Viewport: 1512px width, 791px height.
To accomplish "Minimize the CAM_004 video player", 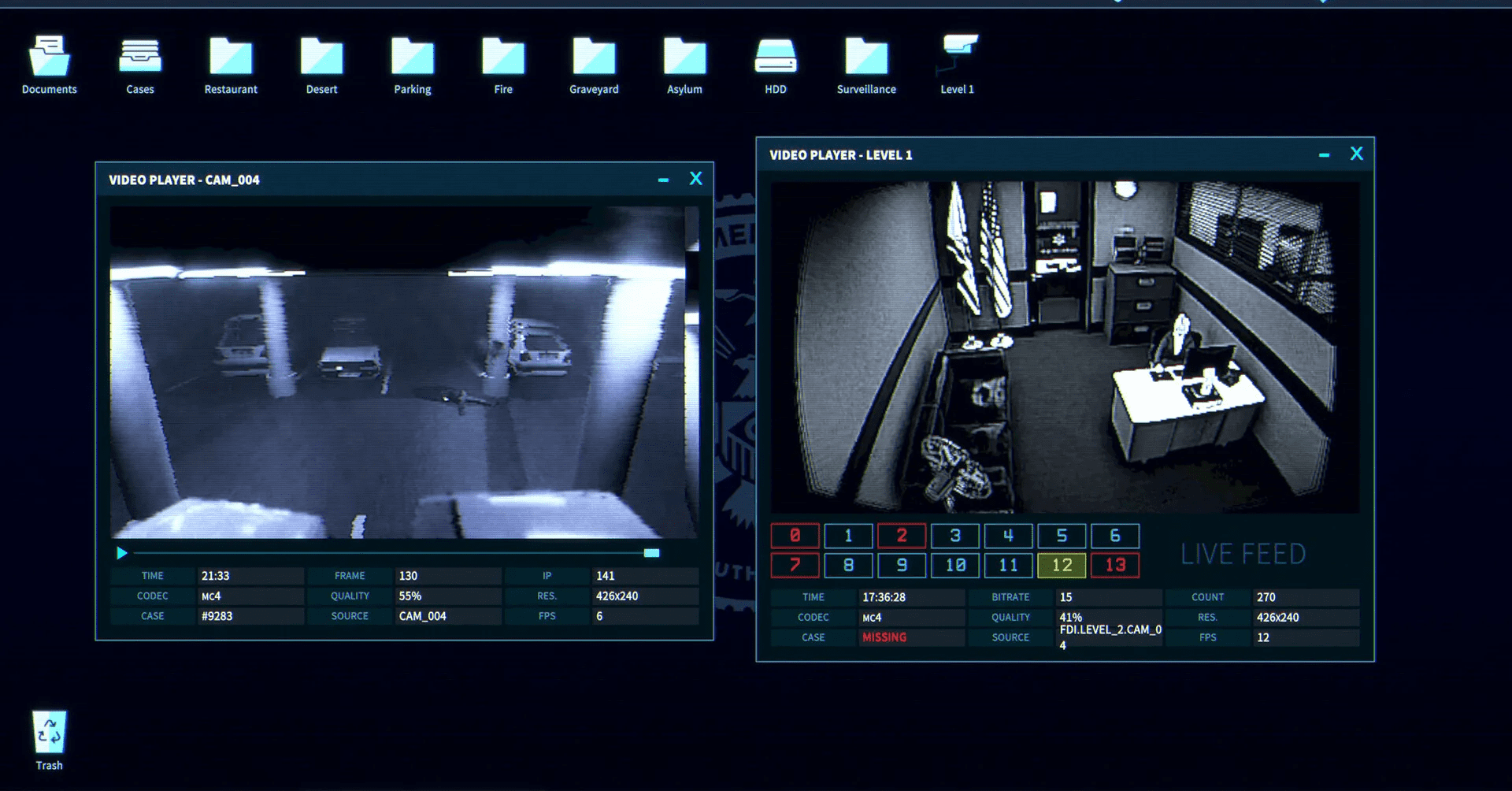I will 663,180.
